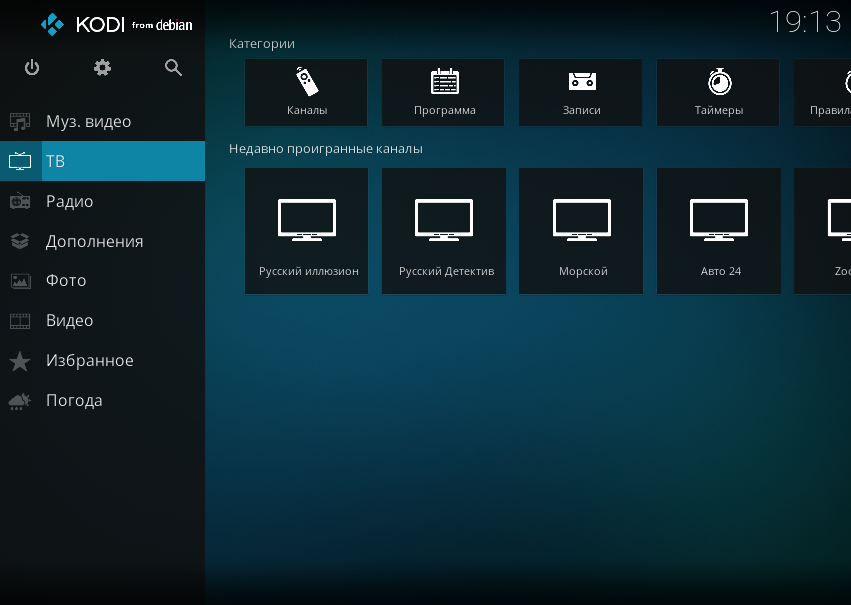851x605 pixels.
Task: Open Kodi settings via the gear icon
Action: coord(102,67)
